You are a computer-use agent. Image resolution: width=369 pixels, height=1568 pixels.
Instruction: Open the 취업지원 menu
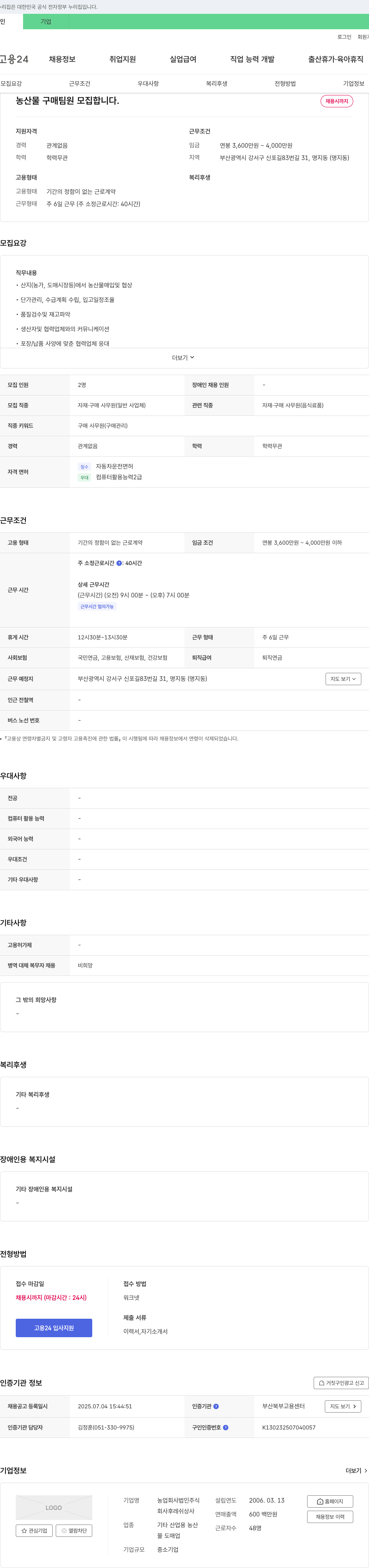pos(122,59)
